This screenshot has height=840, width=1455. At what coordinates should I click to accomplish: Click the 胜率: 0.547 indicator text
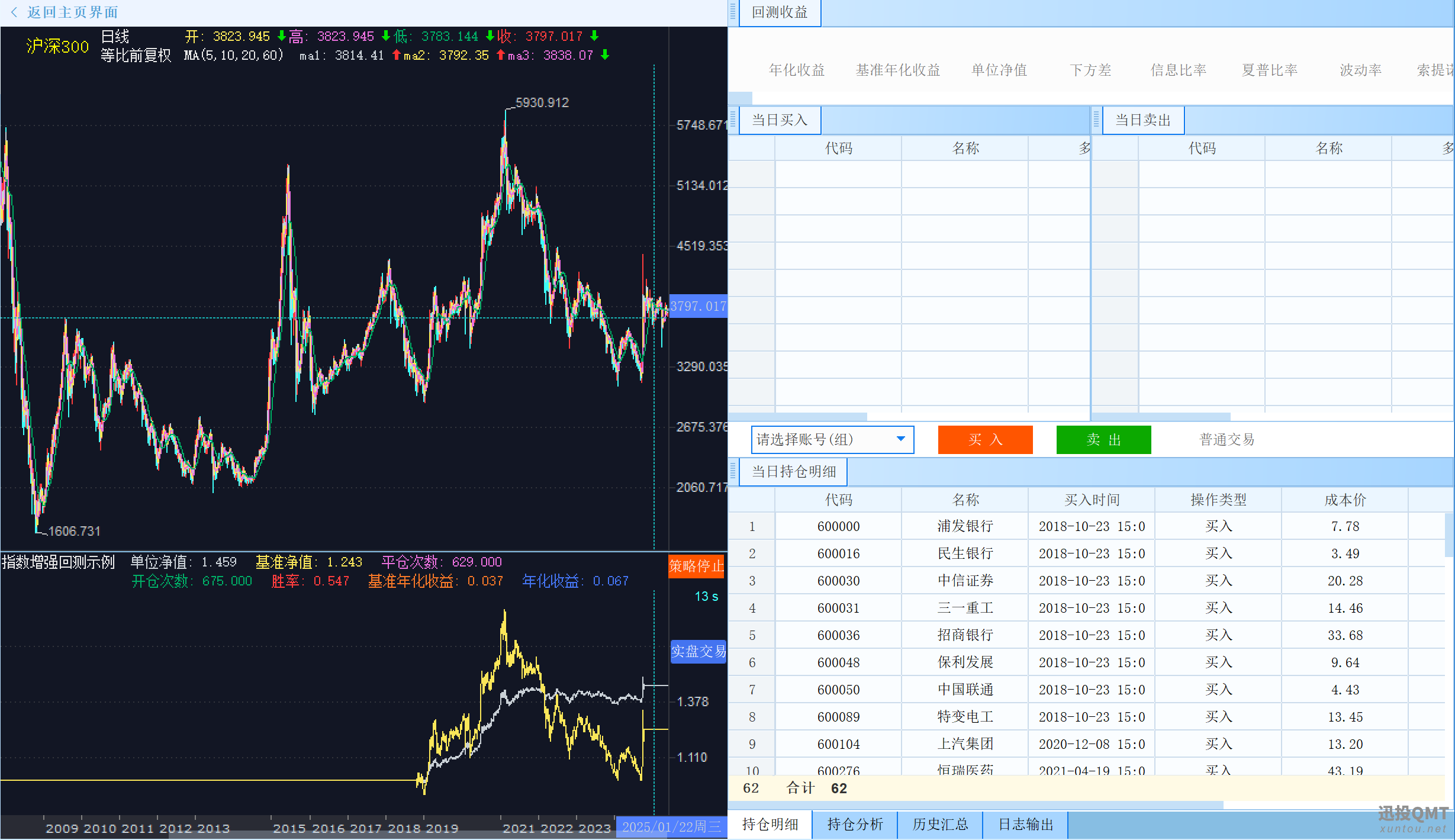[x=310, y=581]
